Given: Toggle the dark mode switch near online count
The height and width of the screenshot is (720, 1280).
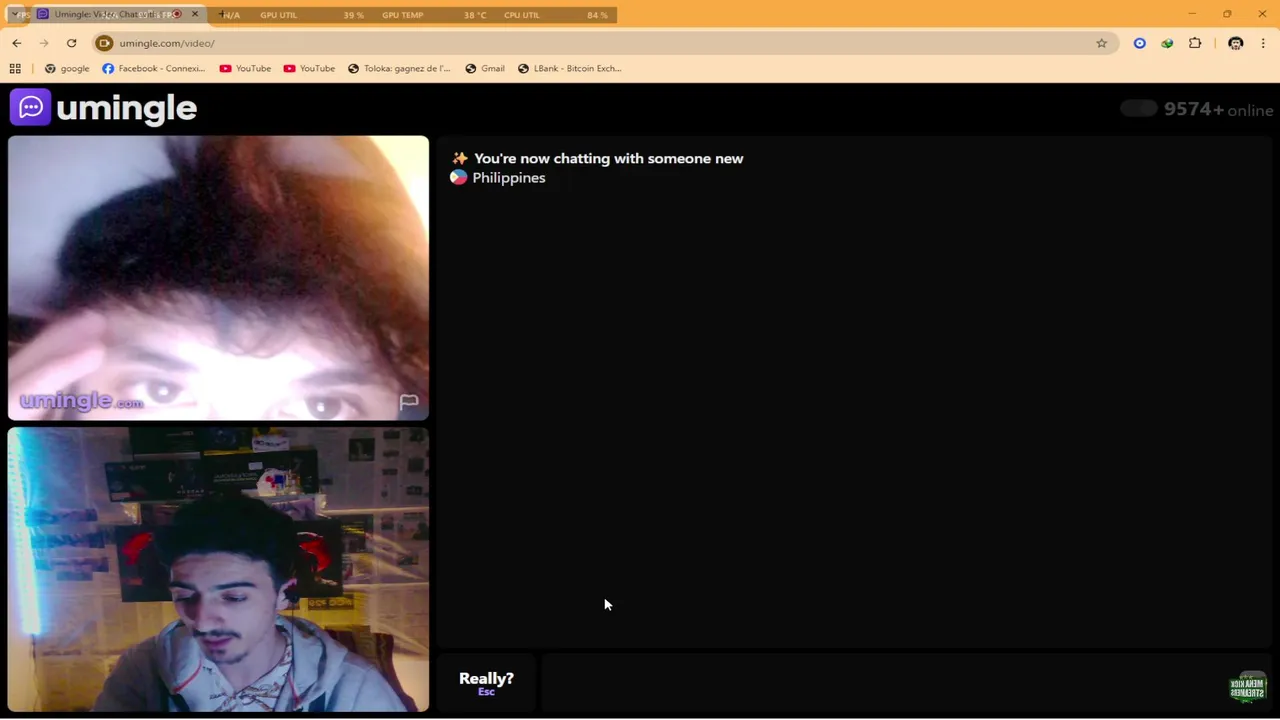Looking at the screenshot, I should (x=1138, y=109).
